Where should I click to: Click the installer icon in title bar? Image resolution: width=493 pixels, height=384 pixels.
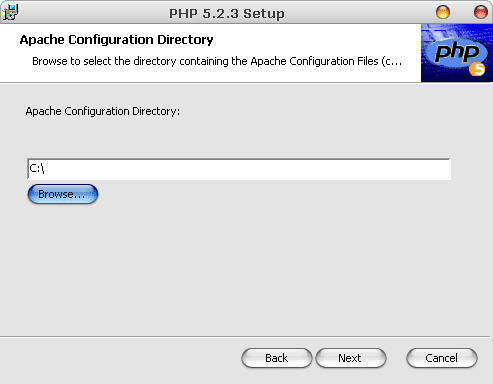pos(10,12)
